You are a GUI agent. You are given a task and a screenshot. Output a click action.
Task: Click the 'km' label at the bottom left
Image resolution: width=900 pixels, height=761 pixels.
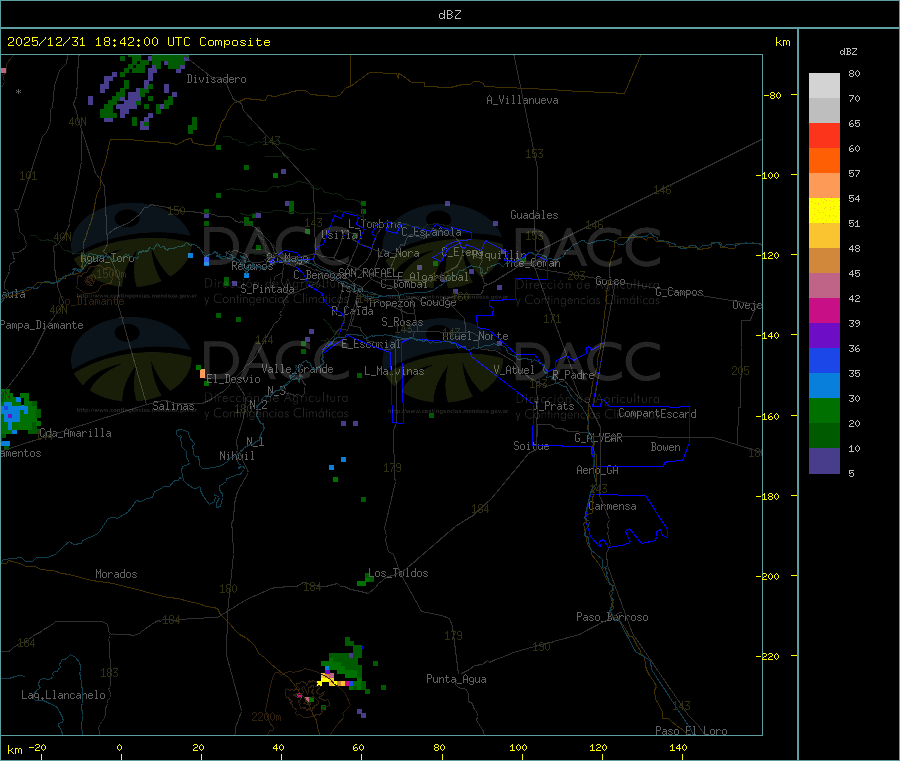[x=14, y=750]
